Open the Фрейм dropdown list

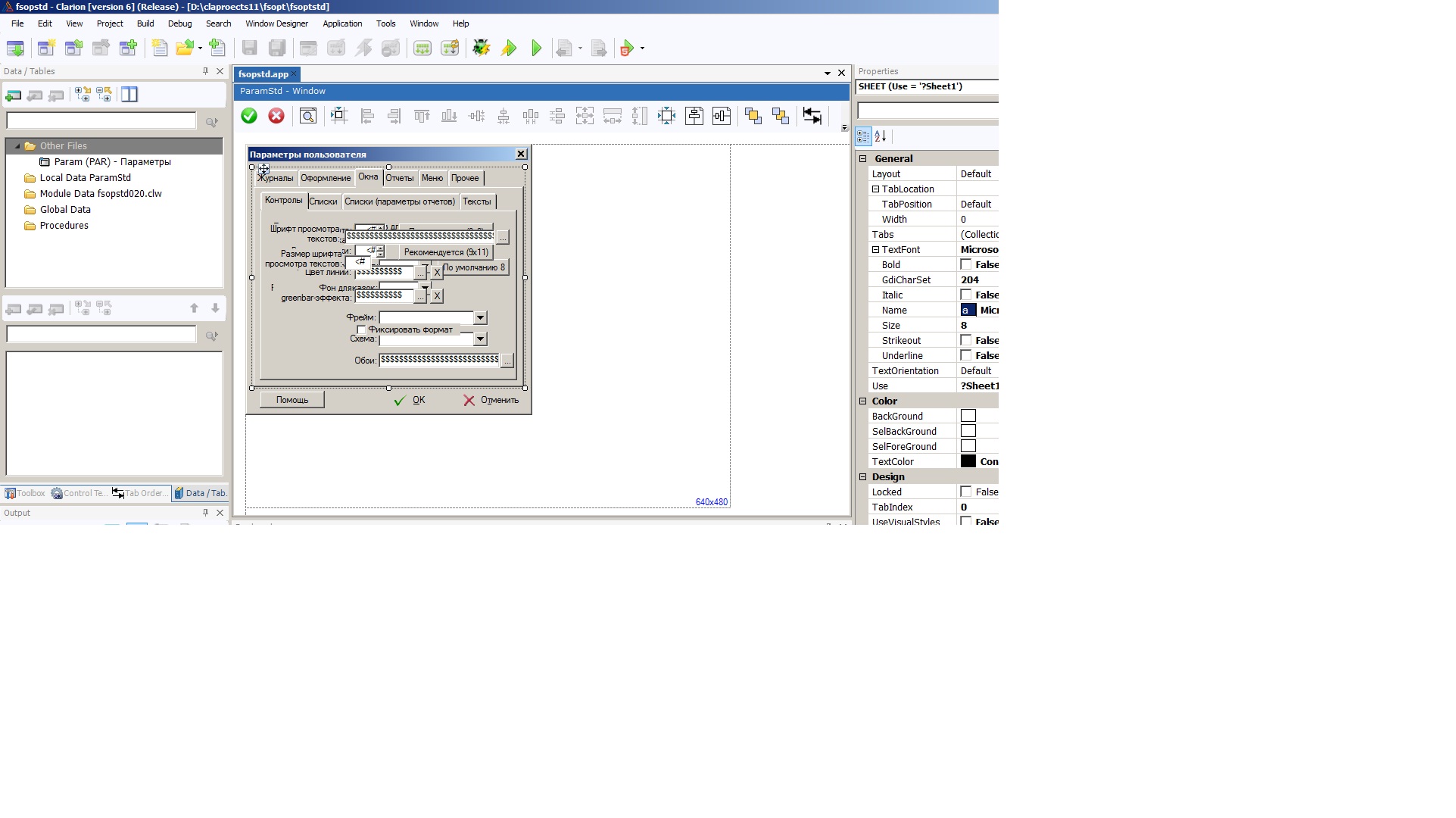point(480,318)
